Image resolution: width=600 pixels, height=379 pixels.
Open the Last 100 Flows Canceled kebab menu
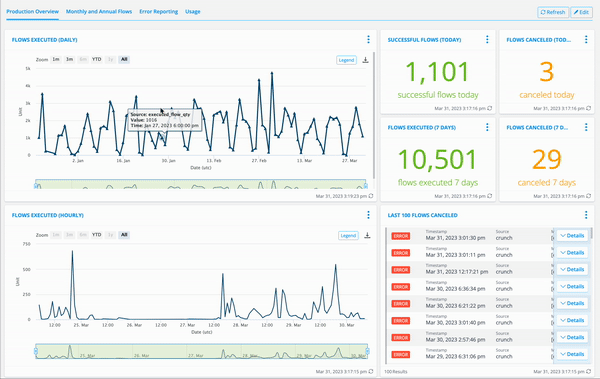click(x=586, y=215)
